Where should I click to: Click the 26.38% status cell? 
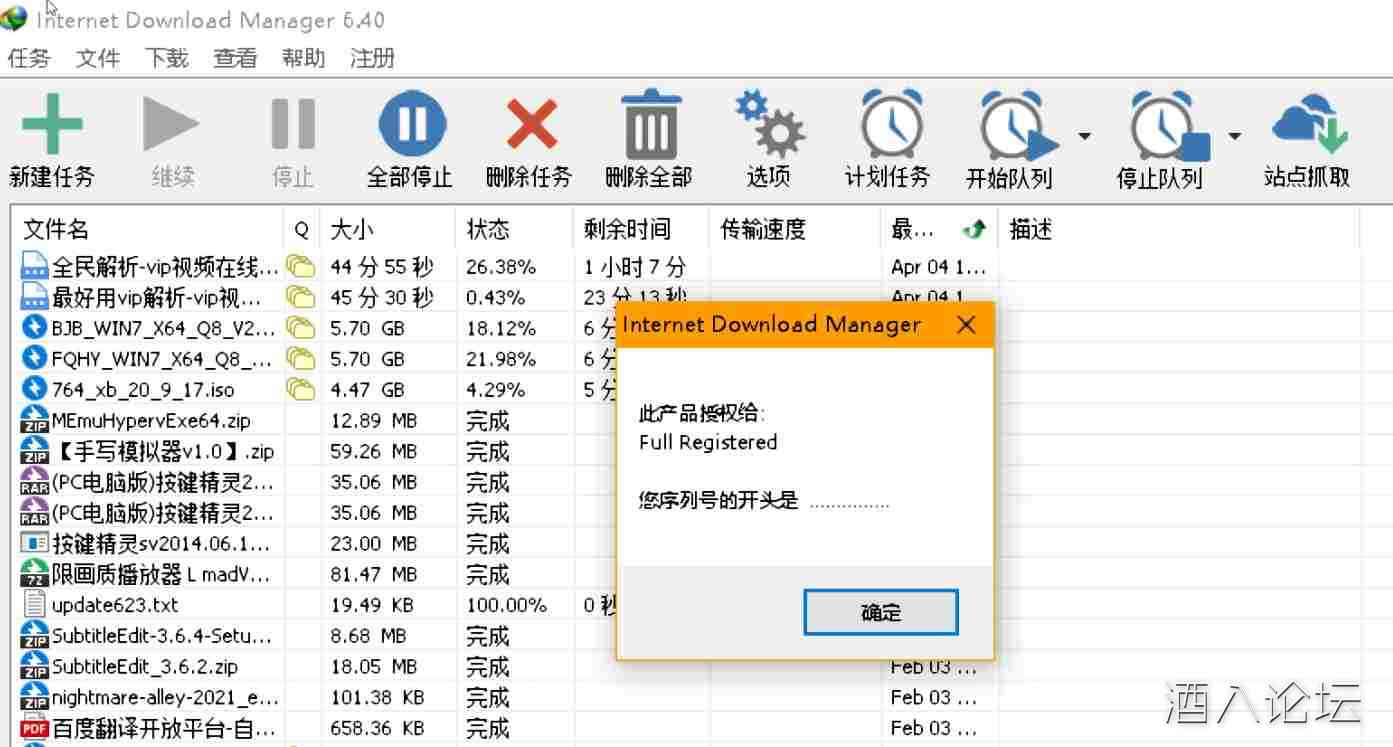tap(501, 267)
